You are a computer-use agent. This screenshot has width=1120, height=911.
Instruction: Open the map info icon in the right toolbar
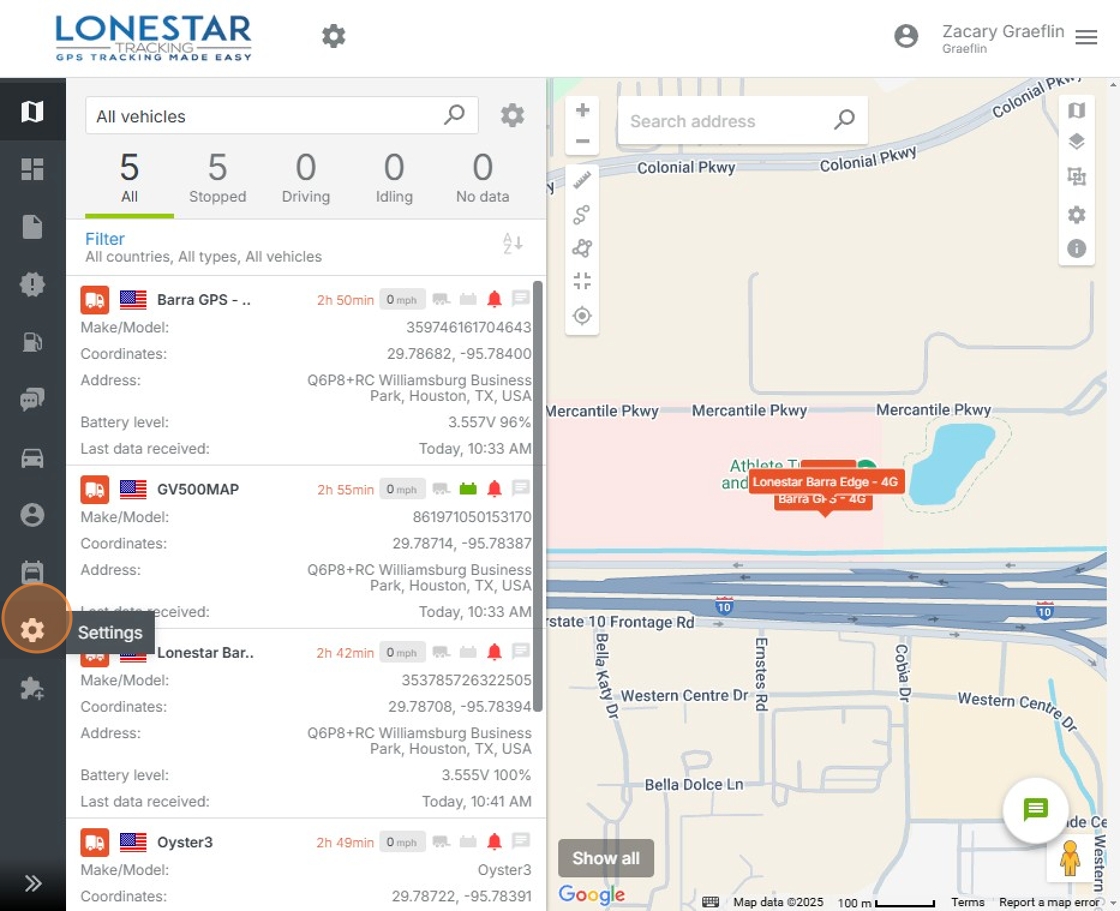point(1076,248)
